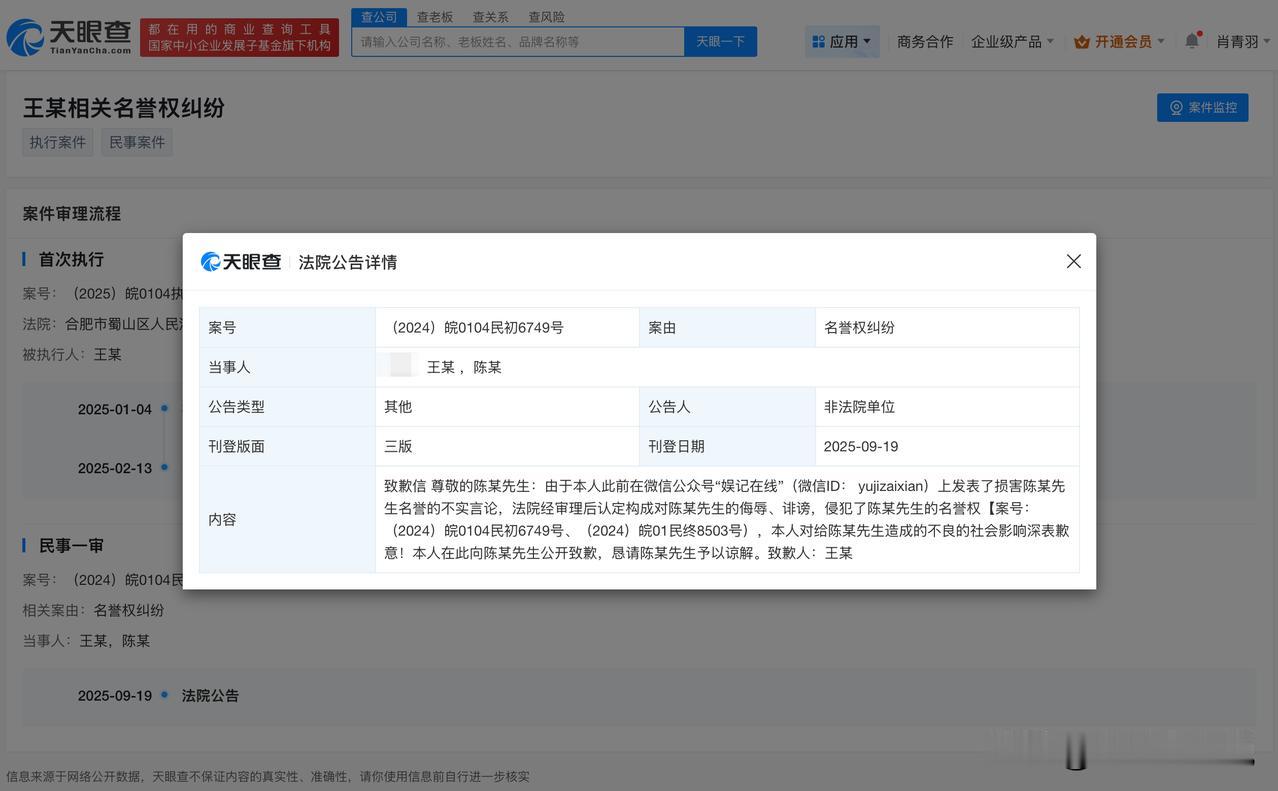Image resolution: width=1278 pixels, height=791 pixels.
Task: Click the crown icon beside 开通会员
Action: tap(1082, 42)
